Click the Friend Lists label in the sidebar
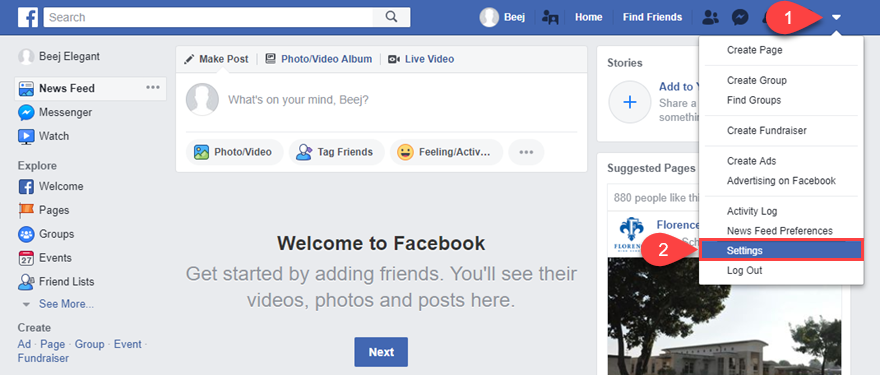Screen dimensions: 880x375 [x=67, y=282]
